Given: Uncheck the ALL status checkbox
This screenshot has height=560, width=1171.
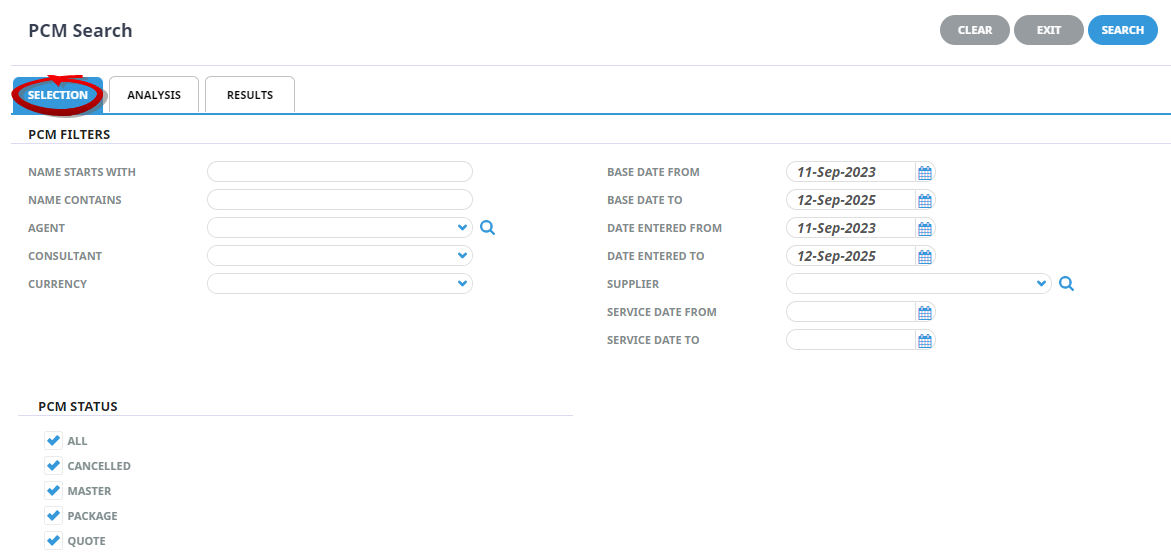Looking at the screenshot, I should 53,440.
